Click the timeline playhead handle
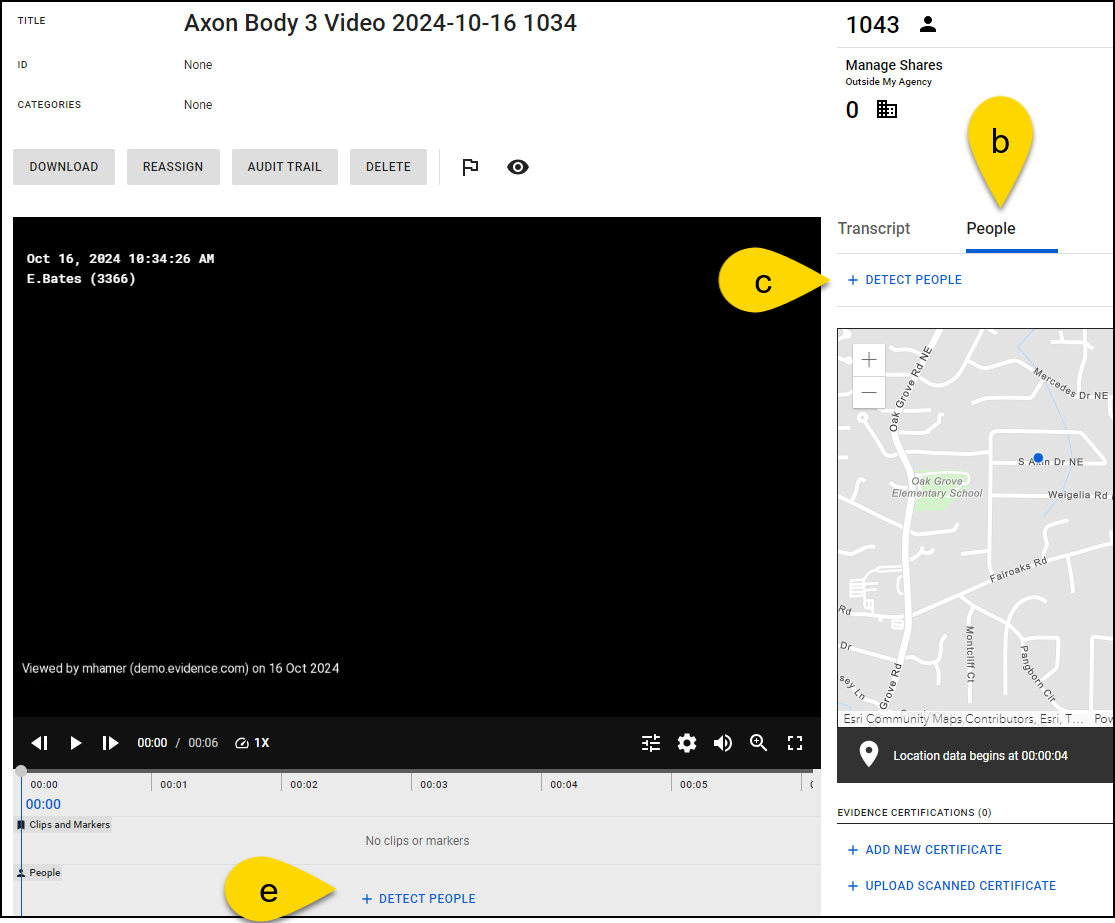This screenshot has height=923, width=1115. point(21,771)
